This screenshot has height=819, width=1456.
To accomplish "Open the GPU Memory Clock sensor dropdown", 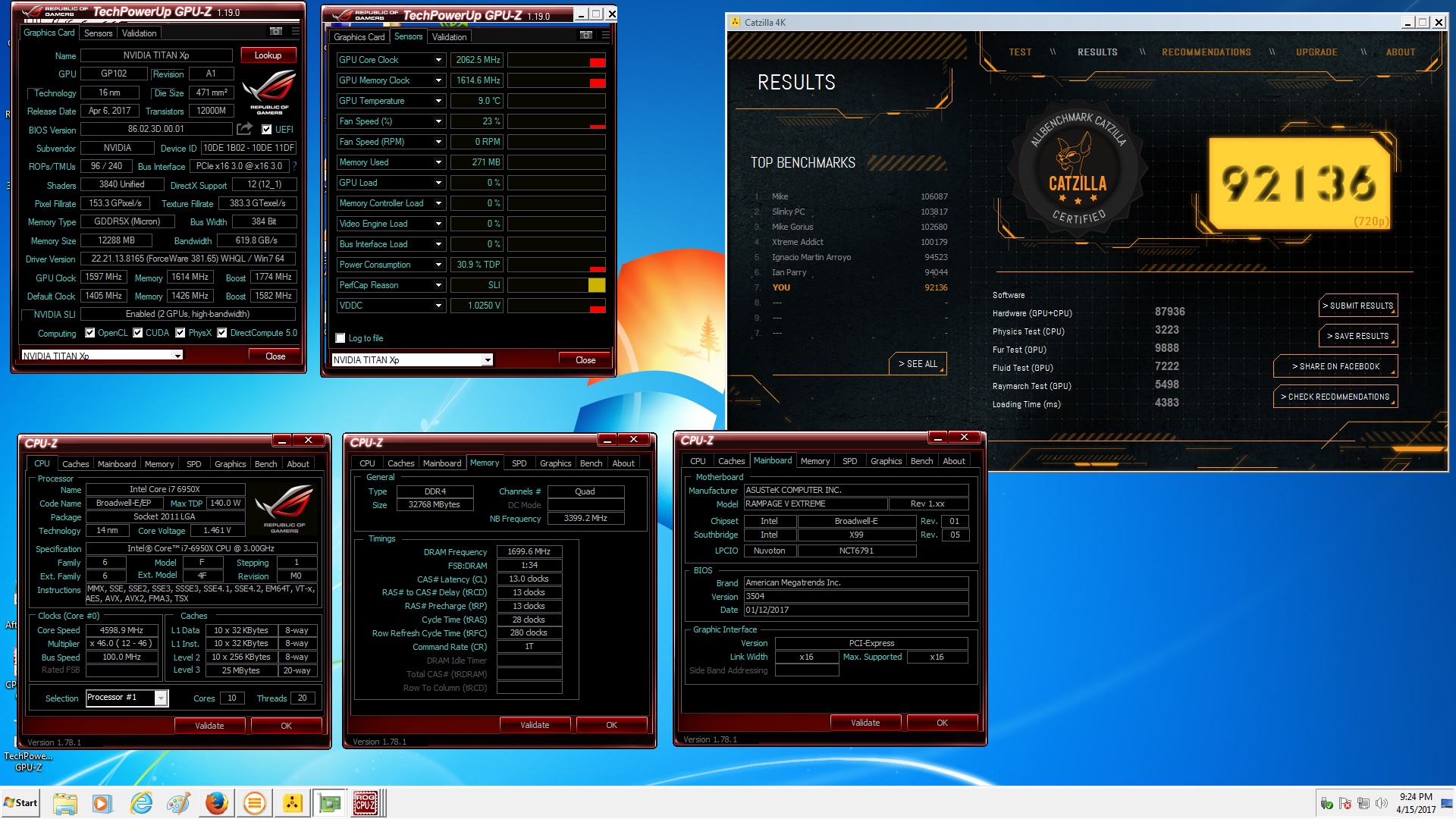I will point(438,80).
